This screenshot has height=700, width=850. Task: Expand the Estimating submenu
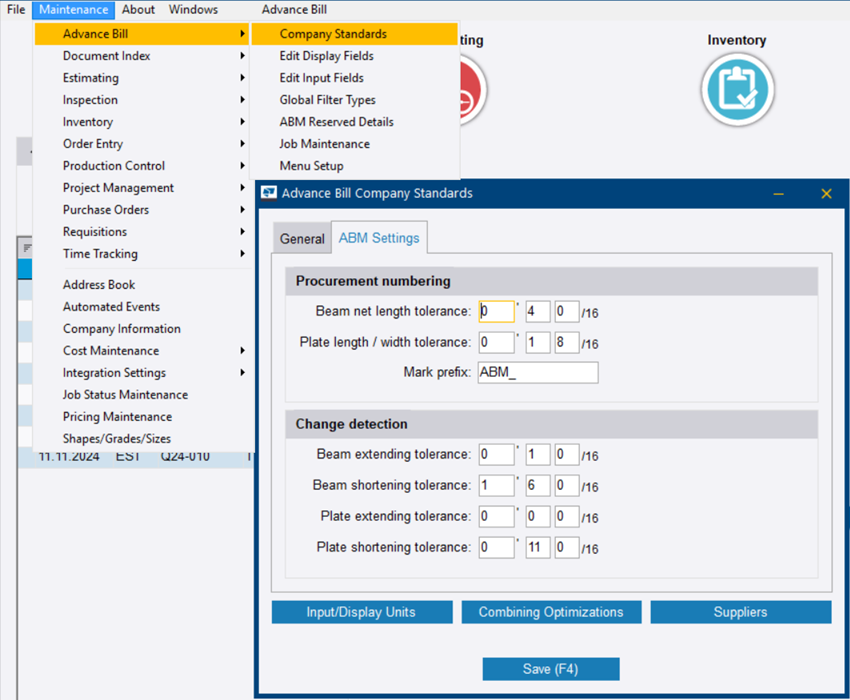(x=242, y=78)
